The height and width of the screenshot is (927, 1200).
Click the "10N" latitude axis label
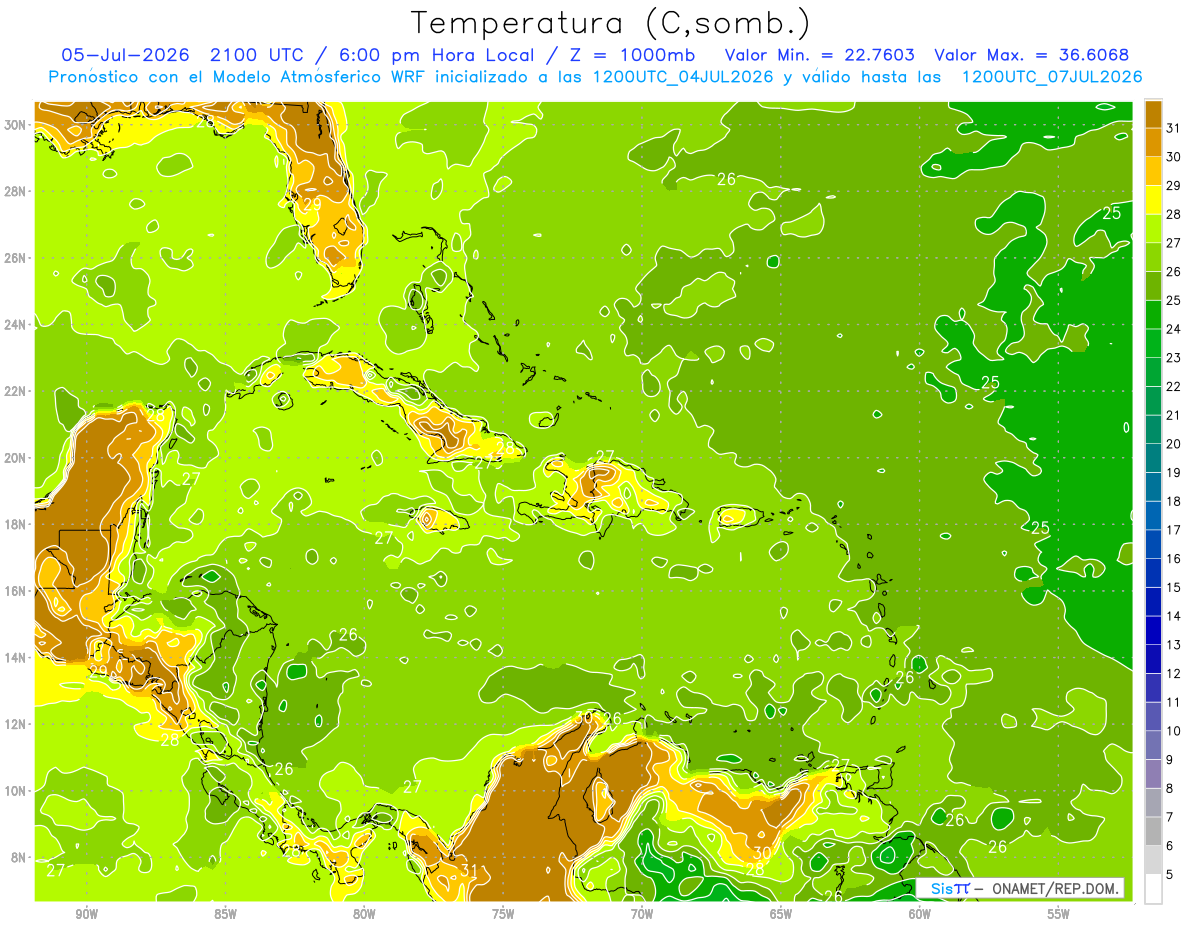[15, 790]
